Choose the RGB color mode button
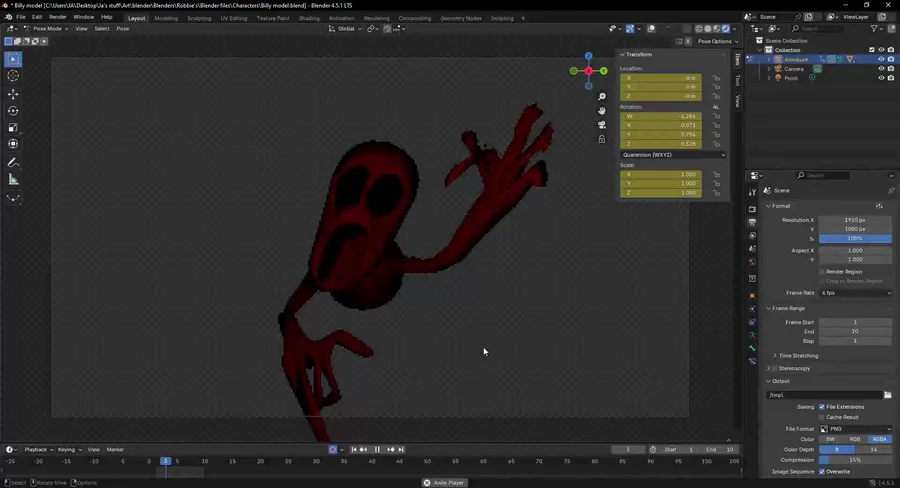The width and height of the screenshot is (900, 488). pyautogui.click(x=855, y=439)
